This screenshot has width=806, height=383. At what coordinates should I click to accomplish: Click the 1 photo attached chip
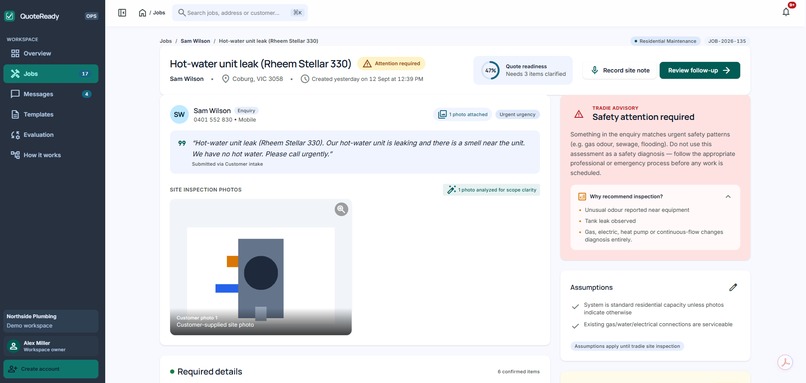[x=462, y=115]
